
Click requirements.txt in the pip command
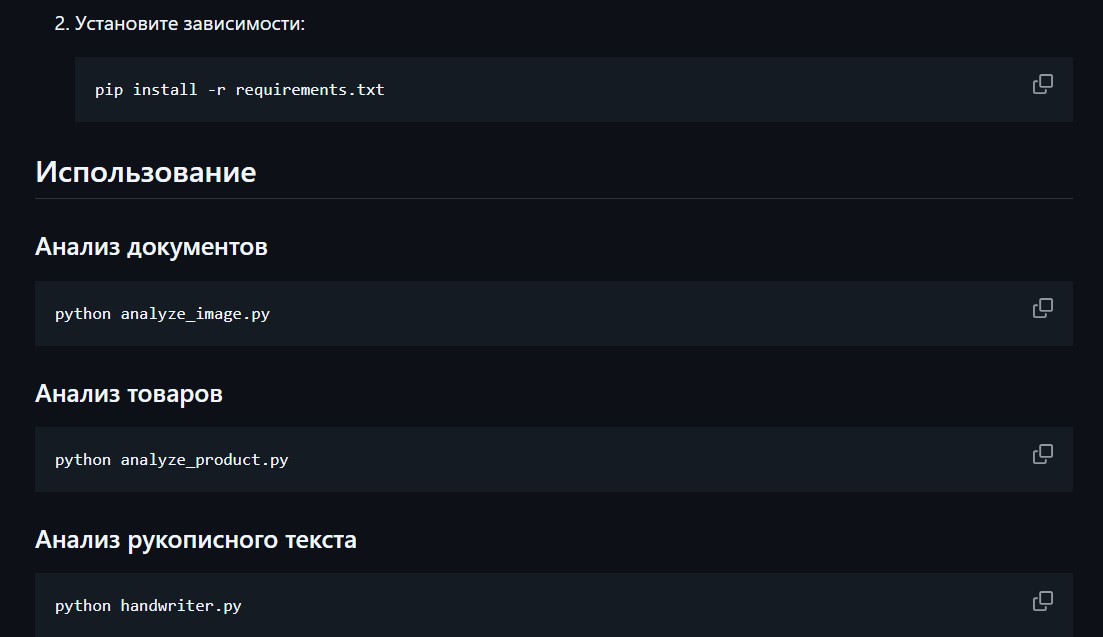tap(310, 90)
